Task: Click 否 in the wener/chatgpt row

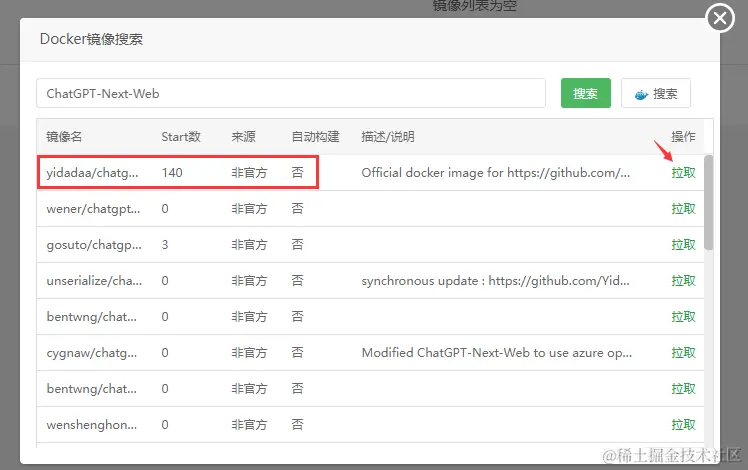Action: 297,209
